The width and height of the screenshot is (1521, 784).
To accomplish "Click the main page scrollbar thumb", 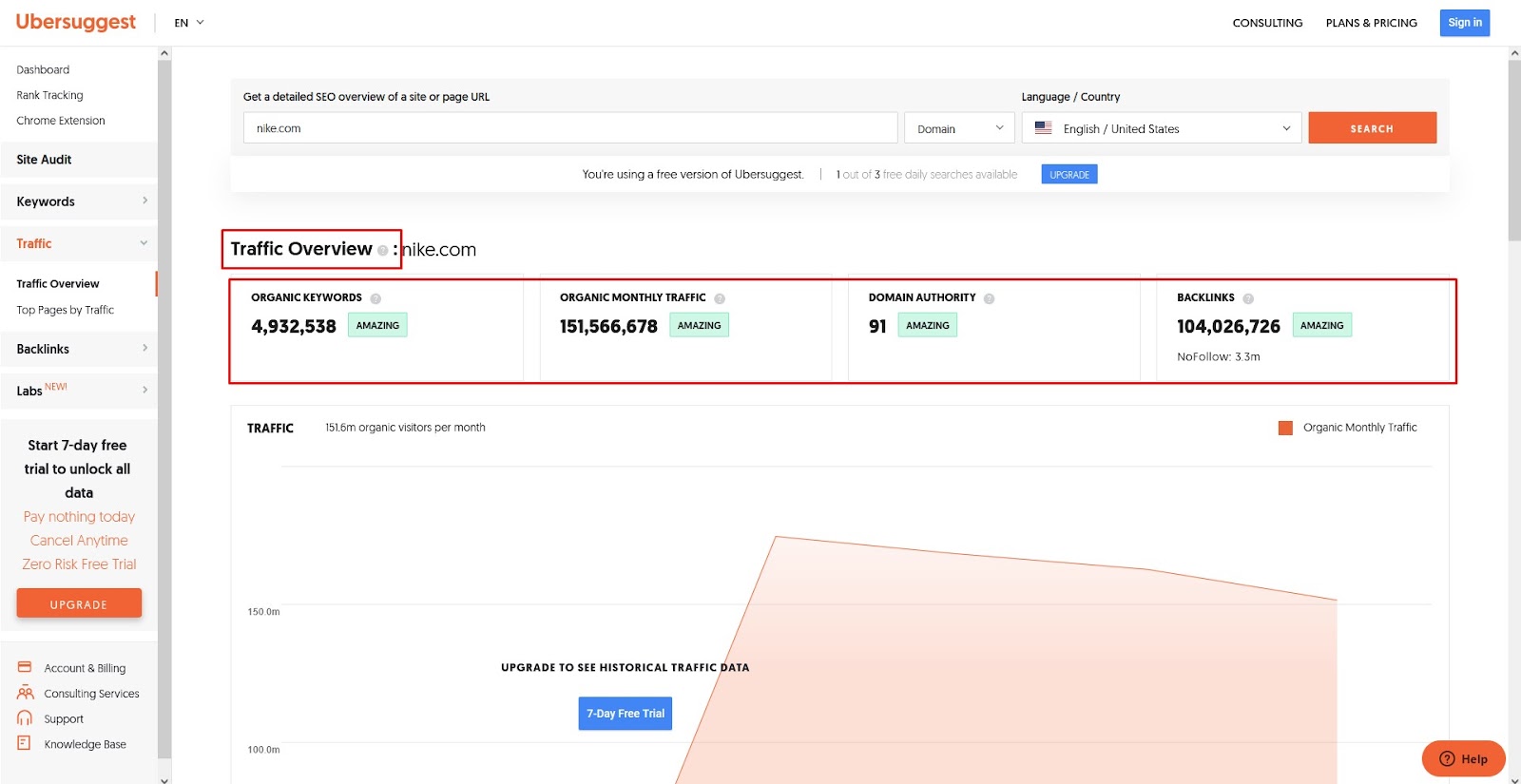I will 1514,150.
